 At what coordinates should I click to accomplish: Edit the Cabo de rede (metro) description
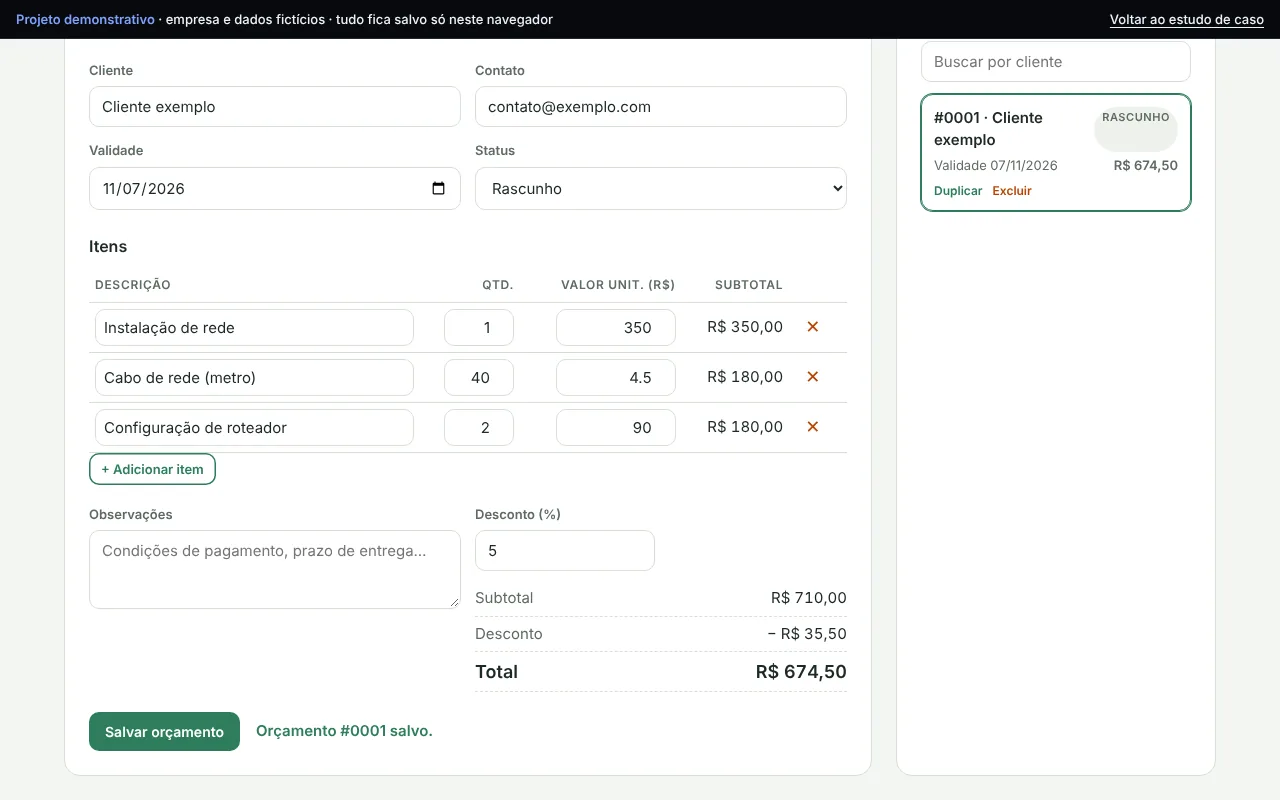254,377
